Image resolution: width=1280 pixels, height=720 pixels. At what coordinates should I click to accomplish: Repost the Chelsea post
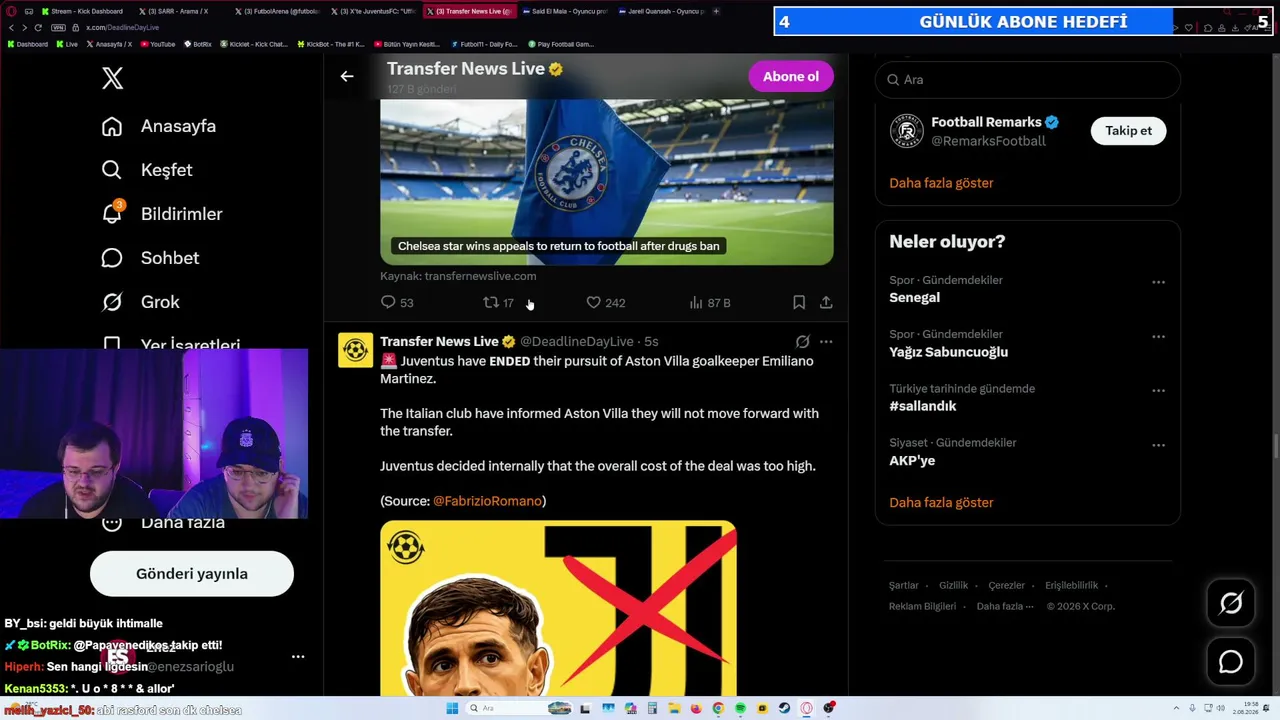pyautogui.click(x=498, y=302)
